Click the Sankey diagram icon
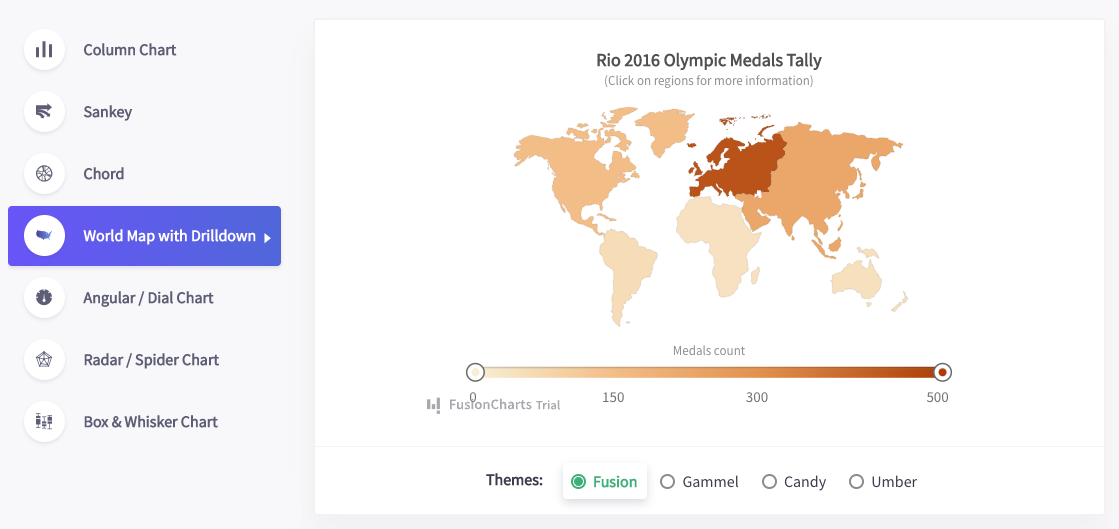The image size is (1119, 529). click(x=44, y=111)
